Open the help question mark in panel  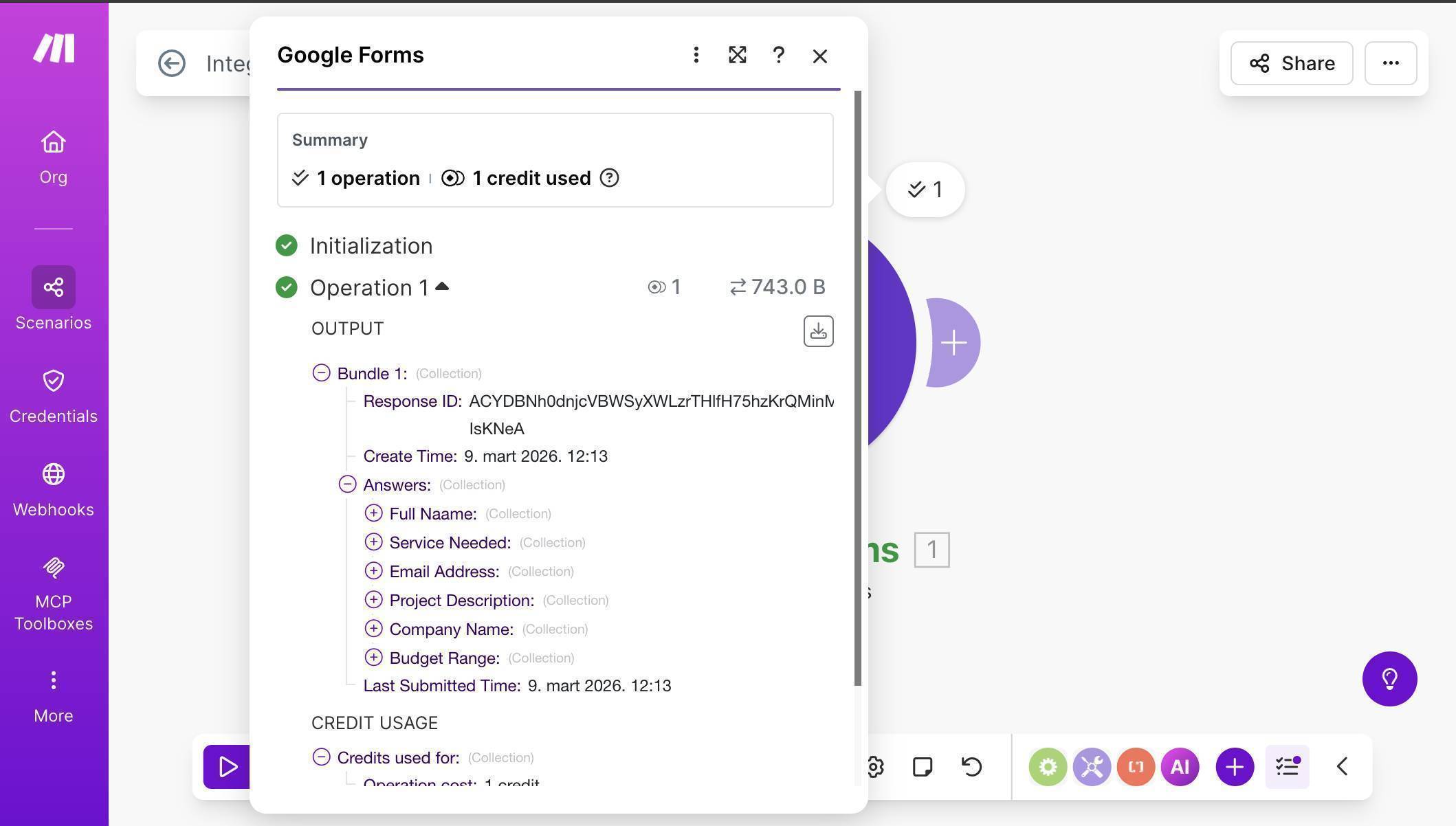(779, 55)
